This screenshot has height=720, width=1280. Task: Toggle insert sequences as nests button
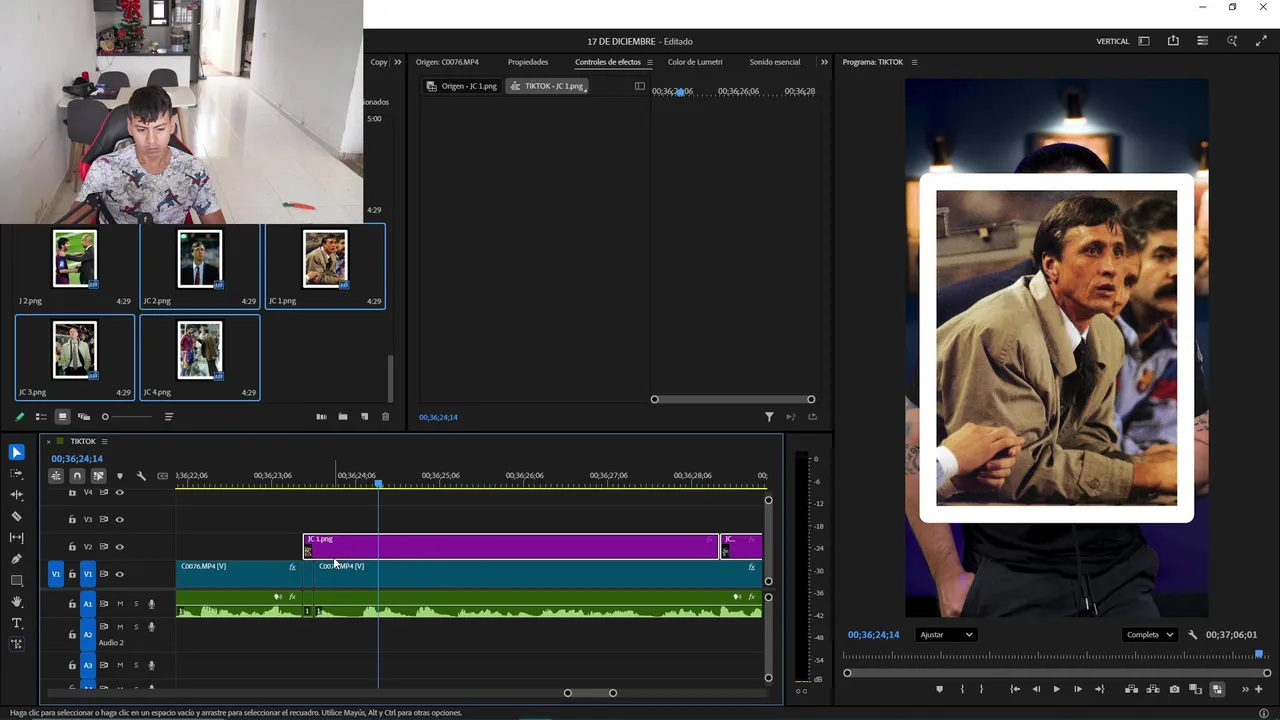pos(56,476)
